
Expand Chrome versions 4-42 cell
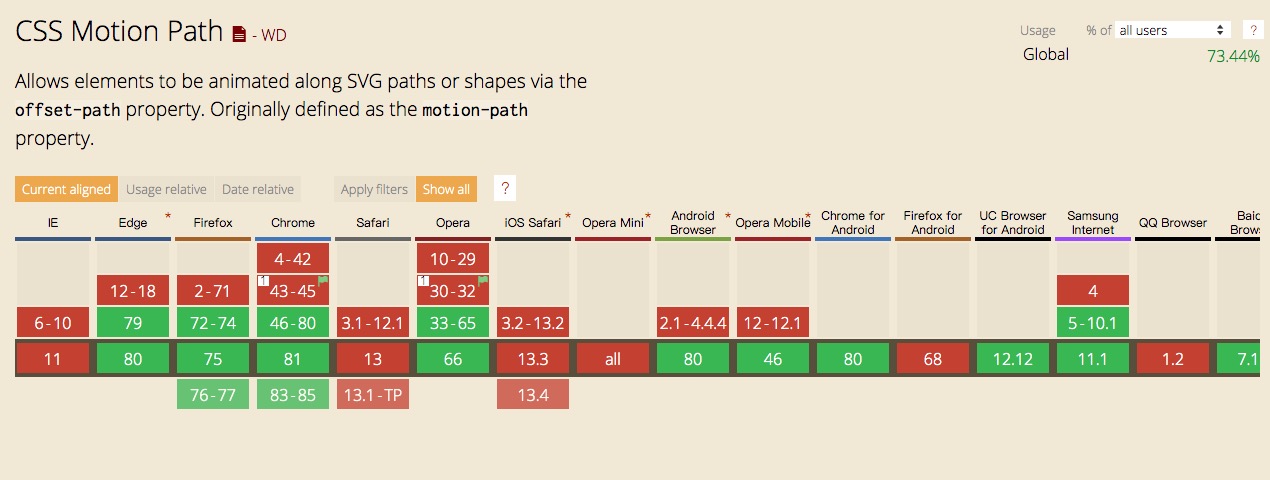(x=293, y=259)
